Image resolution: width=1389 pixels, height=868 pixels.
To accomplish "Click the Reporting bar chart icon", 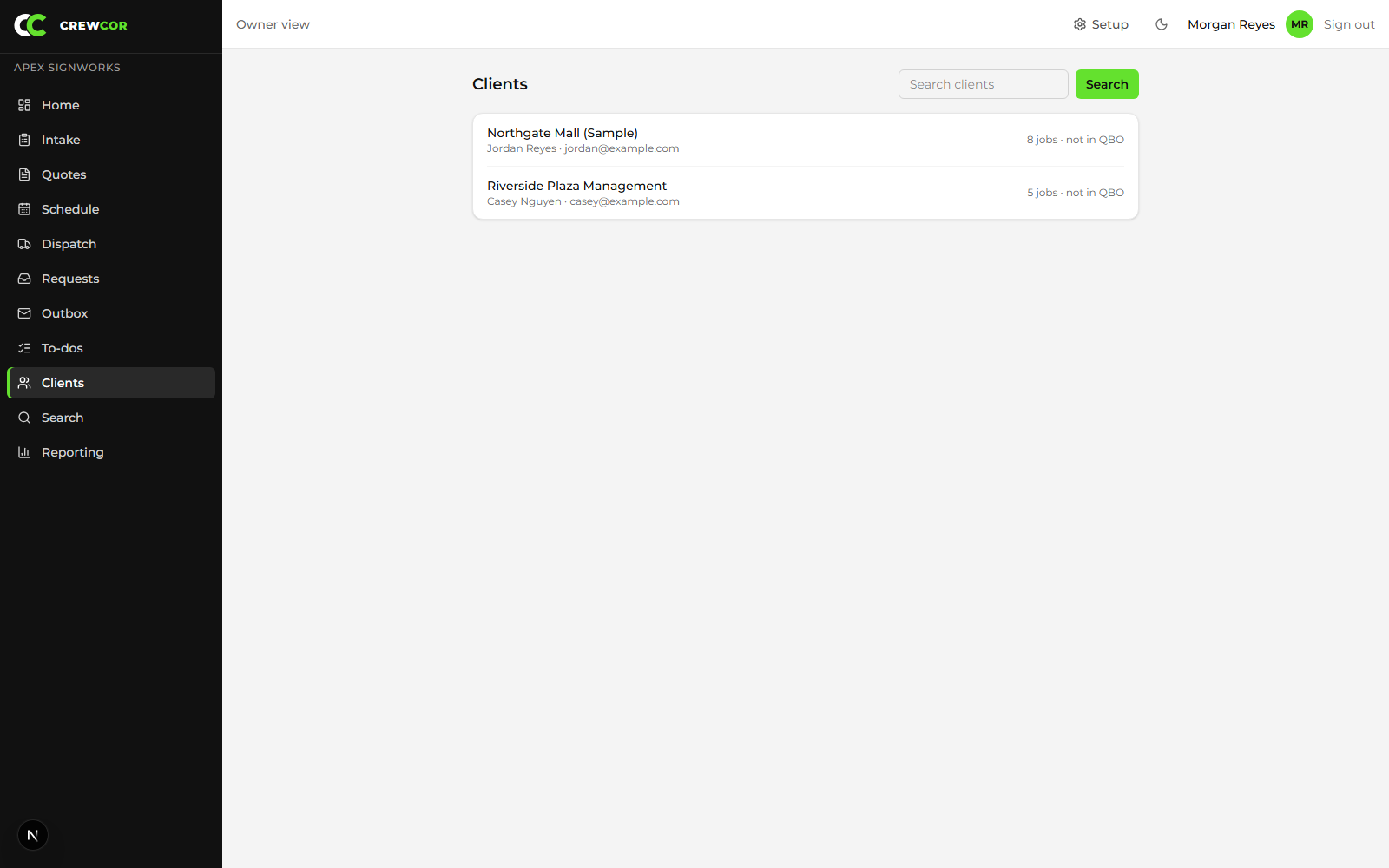I will point(24,452).
